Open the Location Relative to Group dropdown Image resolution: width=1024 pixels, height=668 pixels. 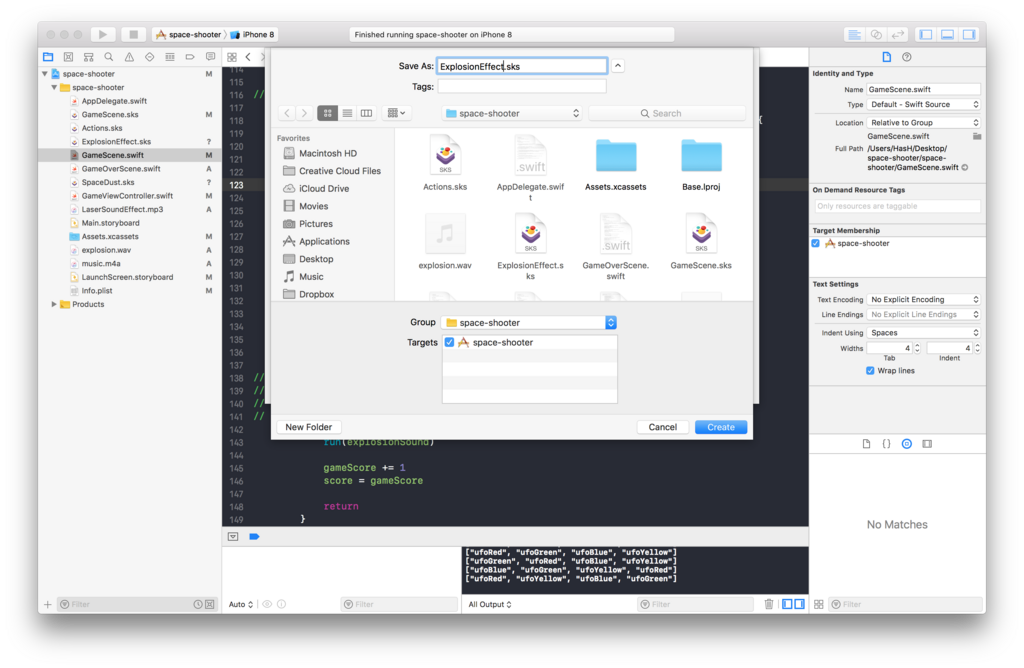click(x=924, y=123)
